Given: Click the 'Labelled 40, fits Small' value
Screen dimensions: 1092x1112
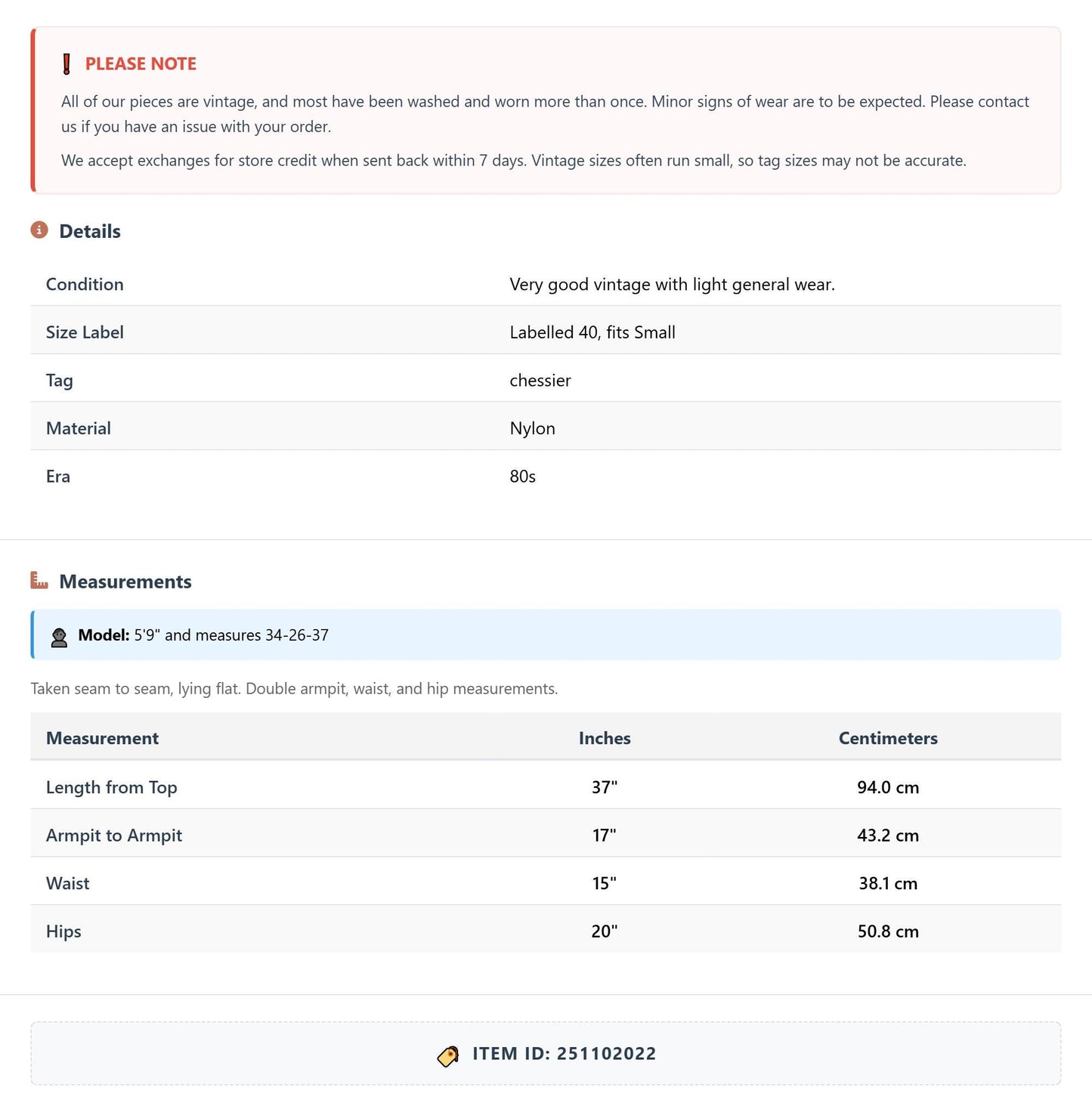Looking at the screenshot, I should coord(592,332).
